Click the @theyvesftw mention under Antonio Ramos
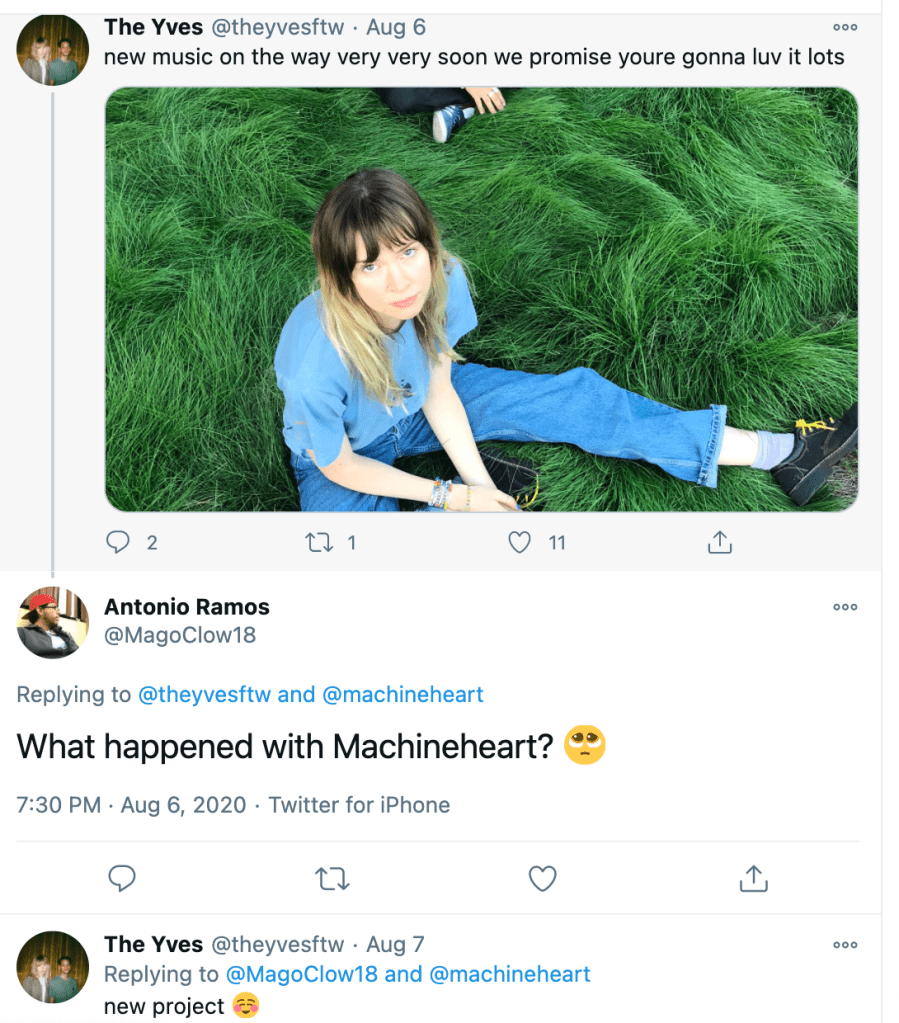The image size is (899, 1023). 204,694
